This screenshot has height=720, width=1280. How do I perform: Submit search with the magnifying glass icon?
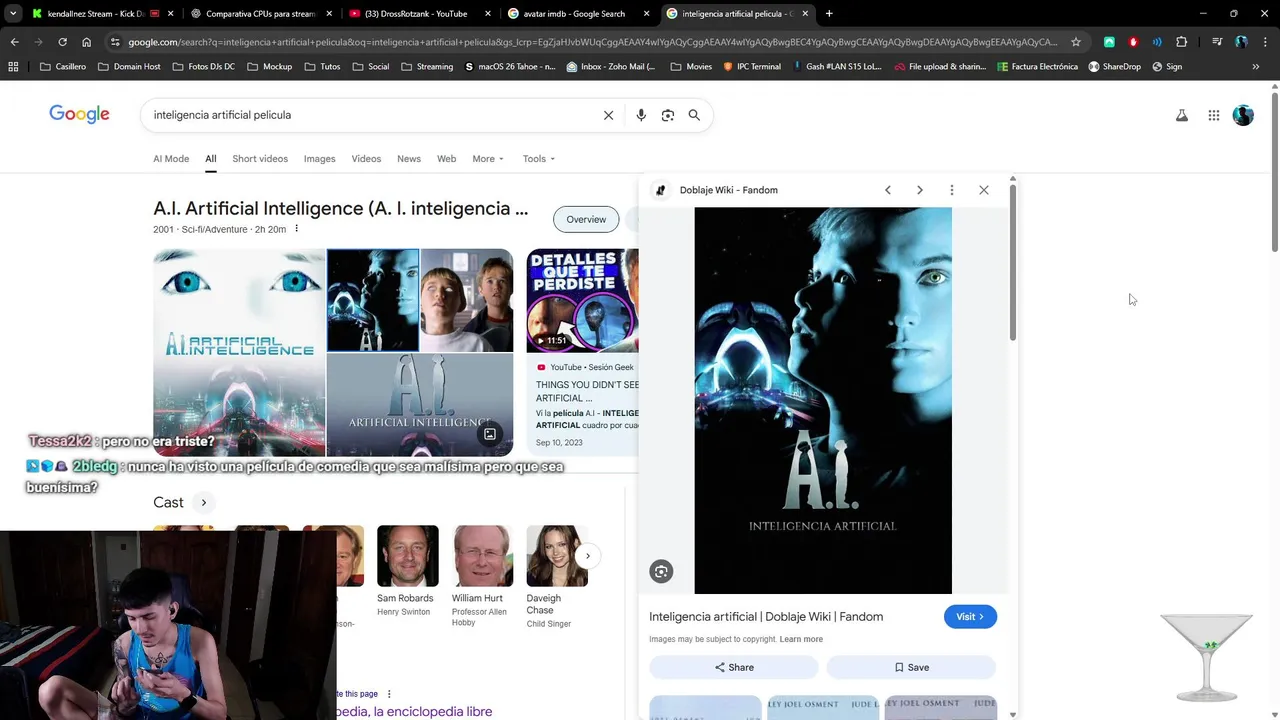tap(694, 115)
